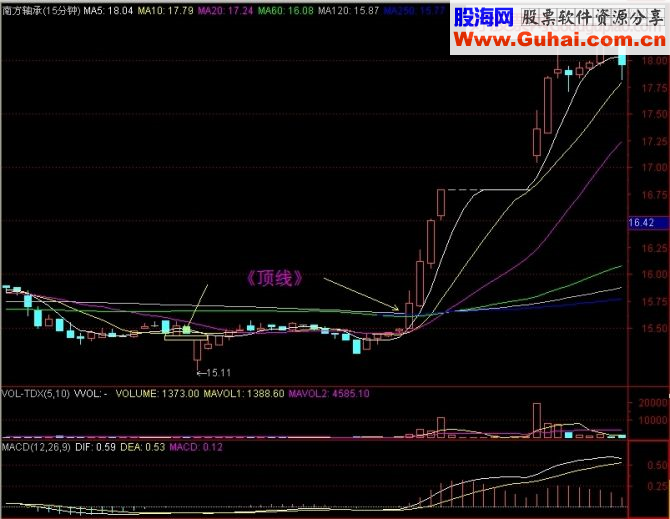This screenshot has height=519, width=670.
Task: Click the 17.75 price axis label
Action: coord(654,88)
